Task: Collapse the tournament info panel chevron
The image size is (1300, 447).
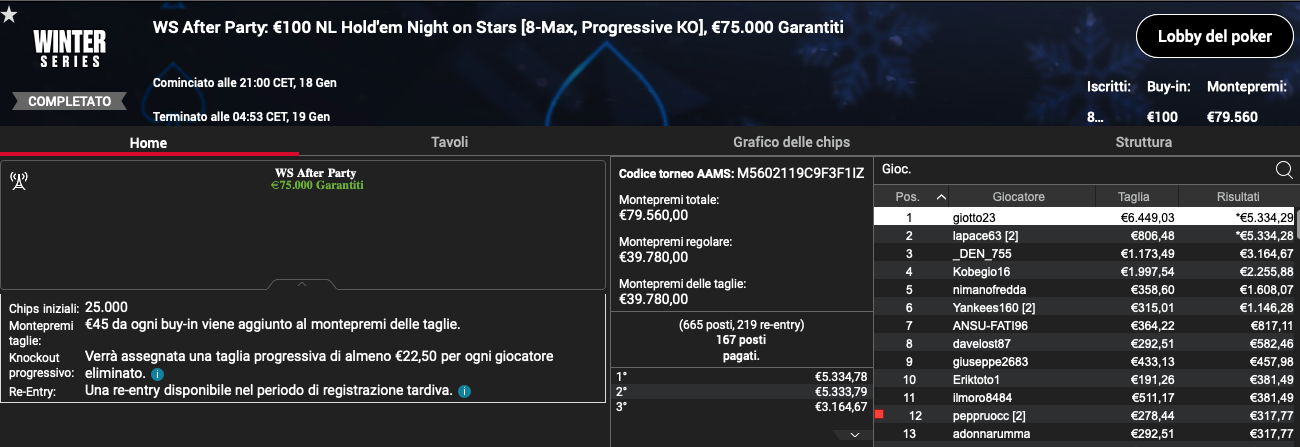Action: click(x=302, y=284)
